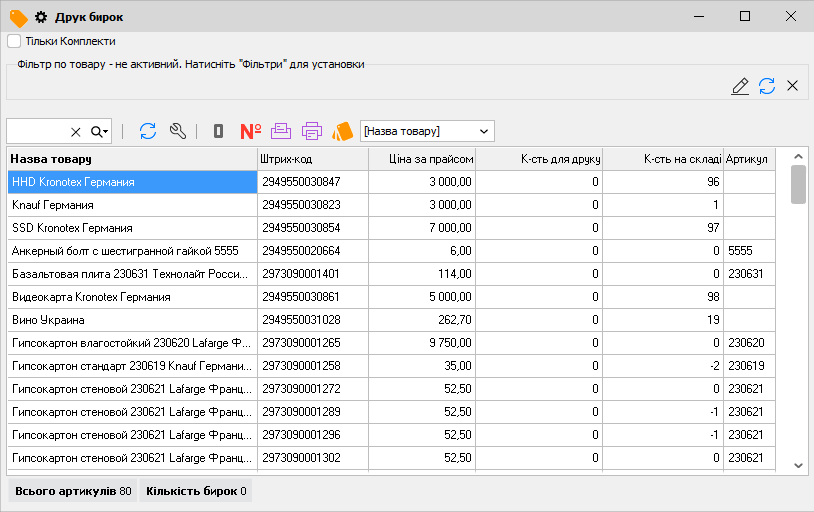
Task: Select the 'Вино Украина' row
Action: (x=132, y=320)
